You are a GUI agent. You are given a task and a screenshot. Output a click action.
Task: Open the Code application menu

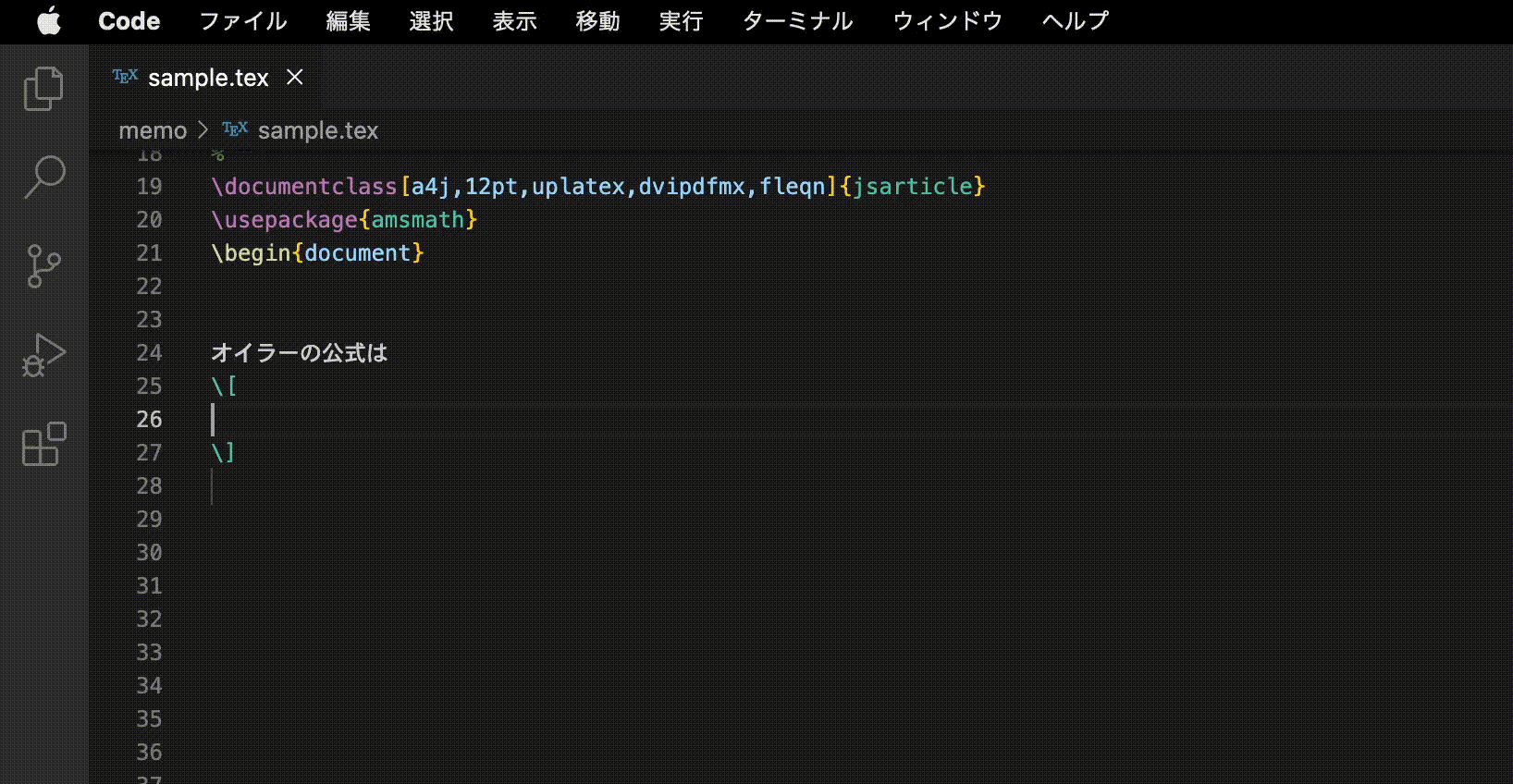[x=129, y=20]
